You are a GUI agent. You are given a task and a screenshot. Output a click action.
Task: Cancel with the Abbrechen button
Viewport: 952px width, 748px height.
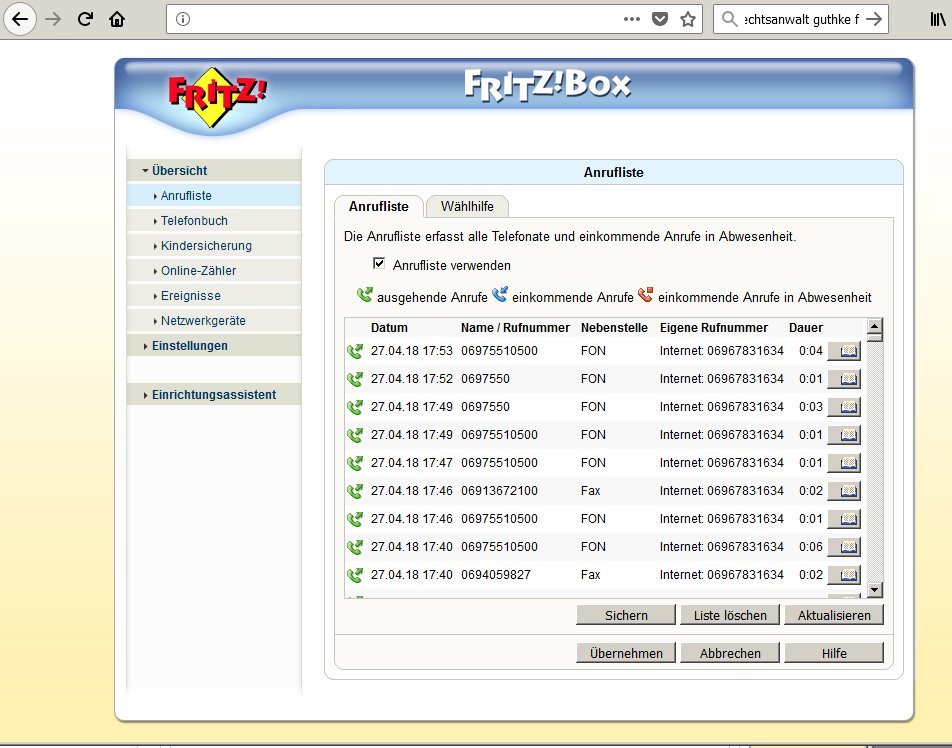click(730, 653)
